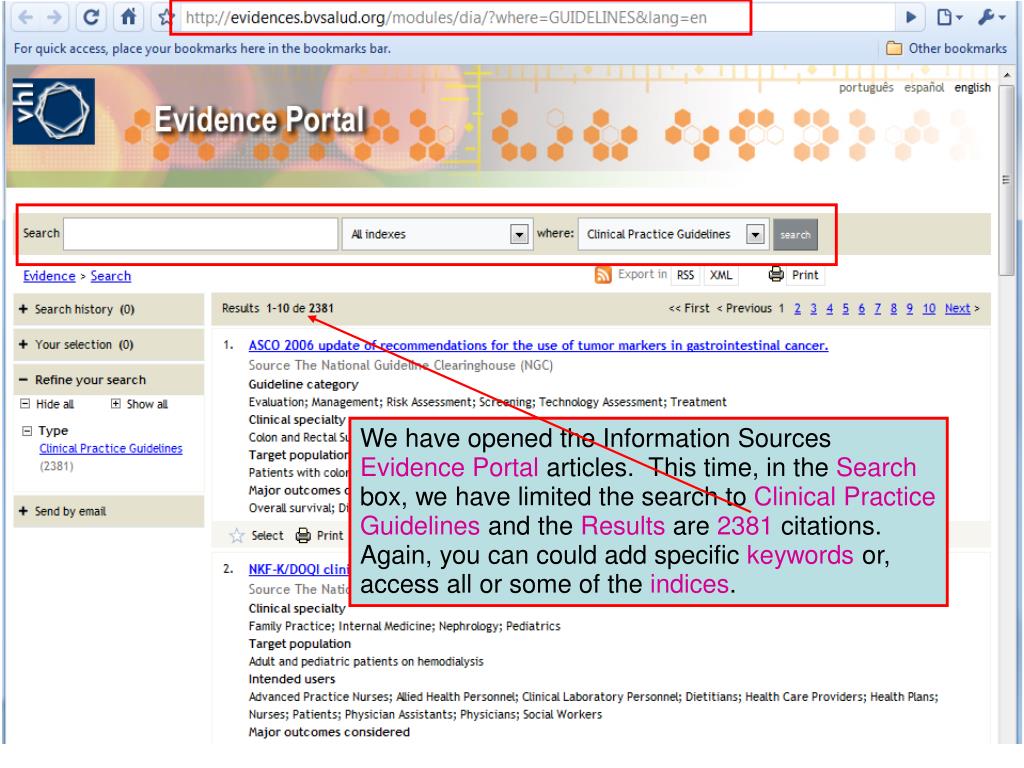Viewport: 1024px width, 768px height.
Task: Go to results page 9
Action: (x=910, y=308)
